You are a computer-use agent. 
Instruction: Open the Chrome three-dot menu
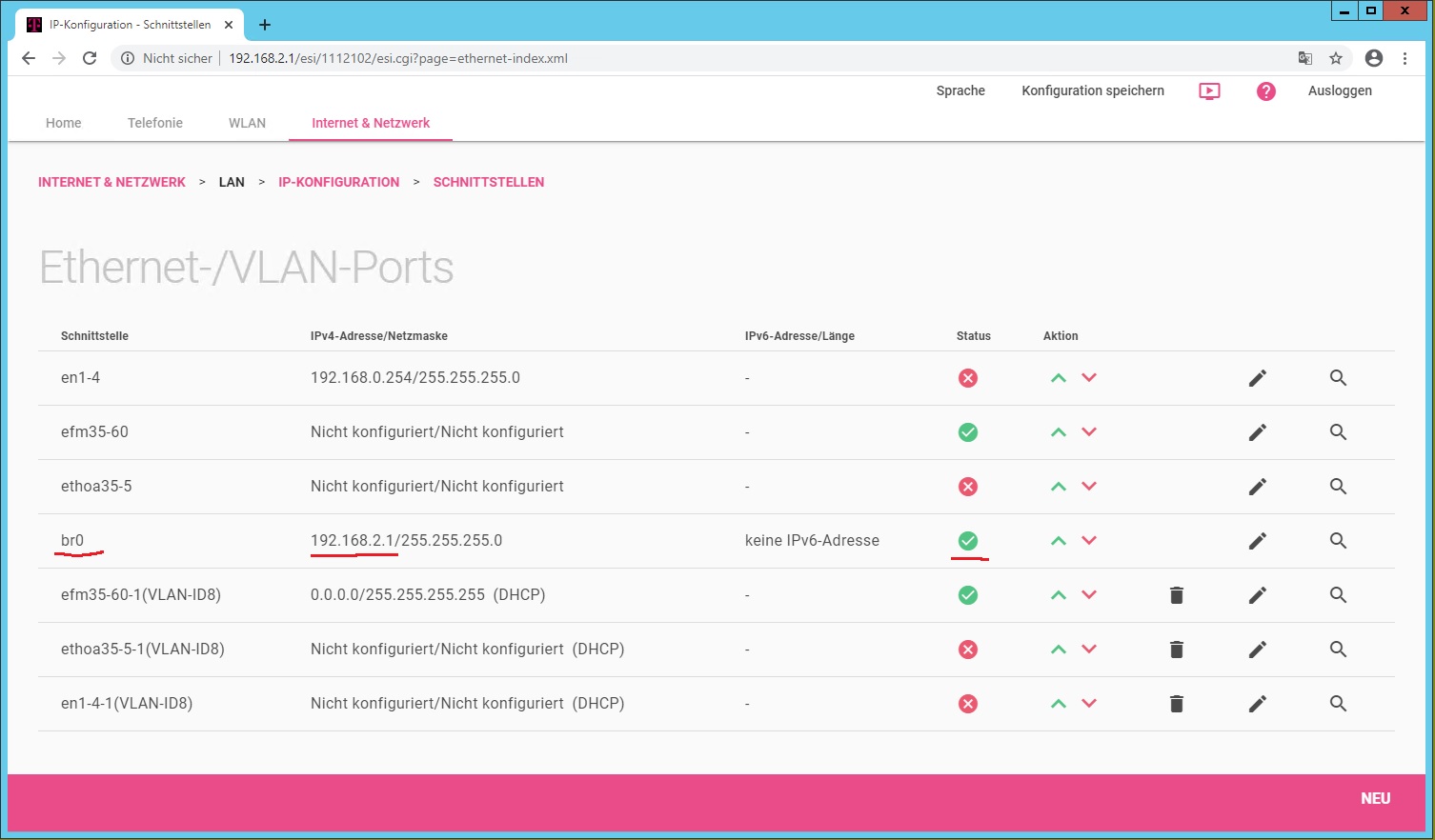(1405, 58)
